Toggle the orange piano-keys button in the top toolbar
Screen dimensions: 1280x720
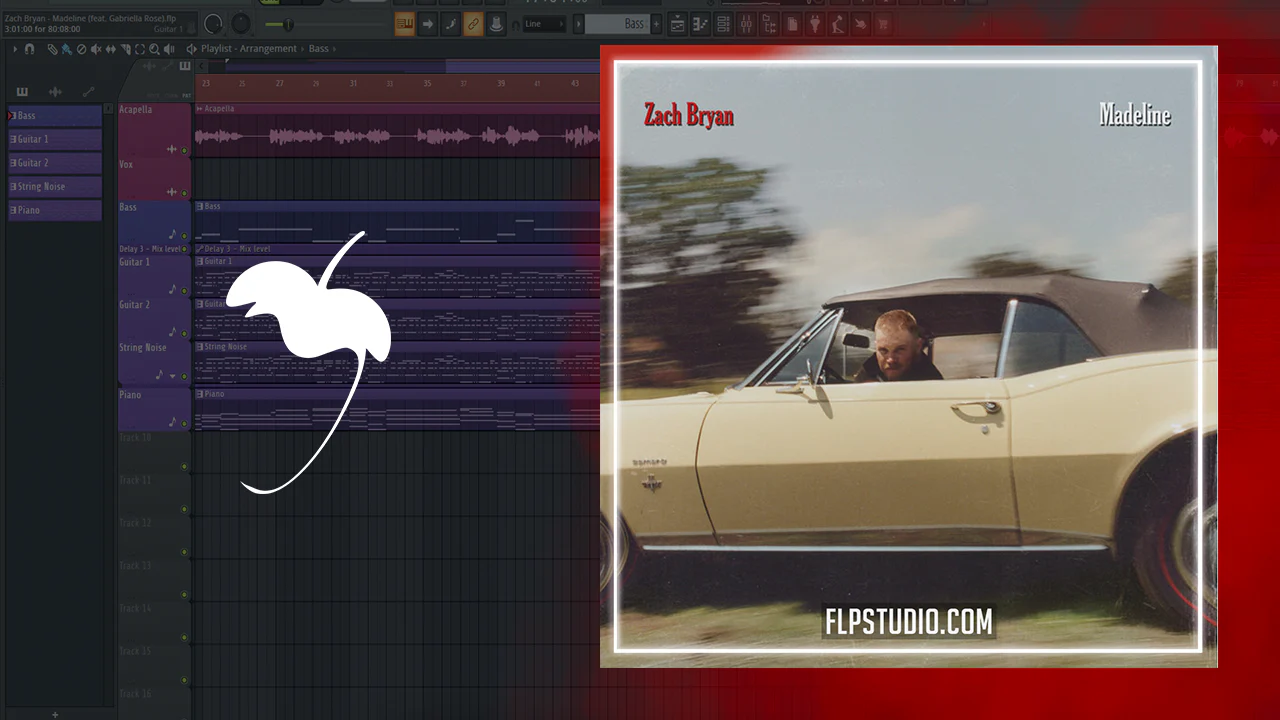point(405,24)
